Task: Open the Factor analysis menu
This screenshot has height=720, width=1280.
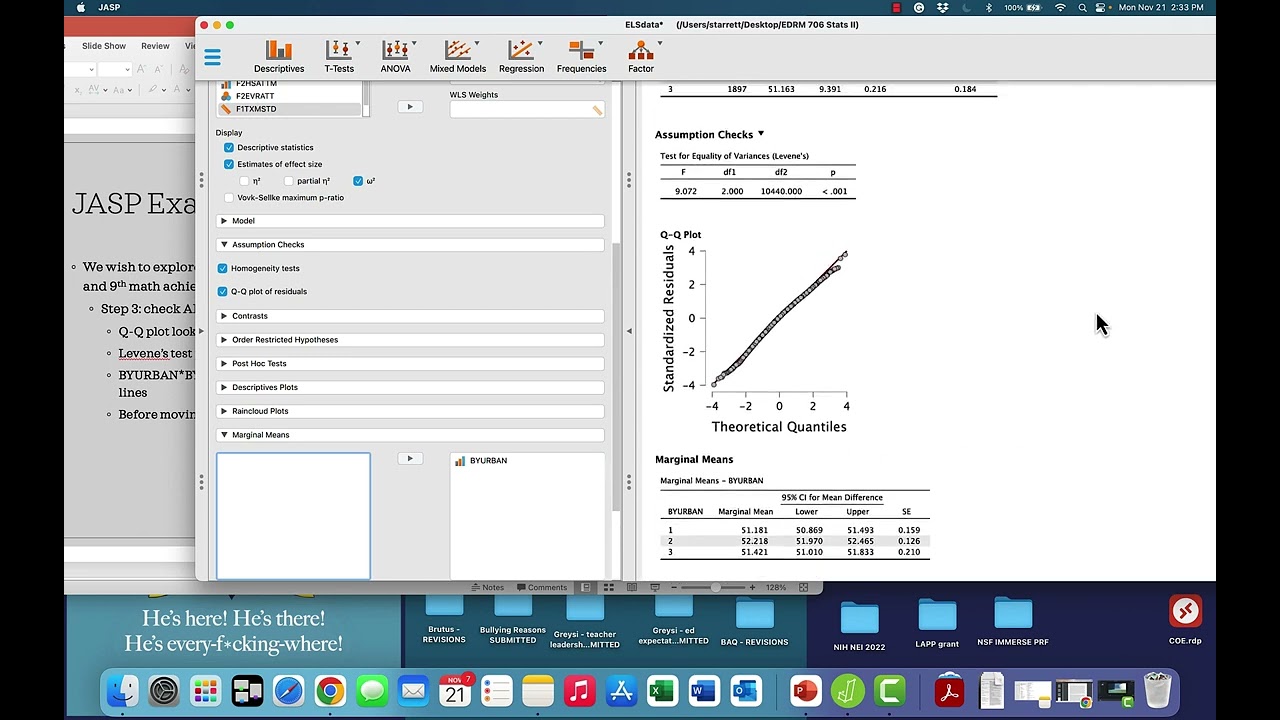Action: click(x=641, y=57)
